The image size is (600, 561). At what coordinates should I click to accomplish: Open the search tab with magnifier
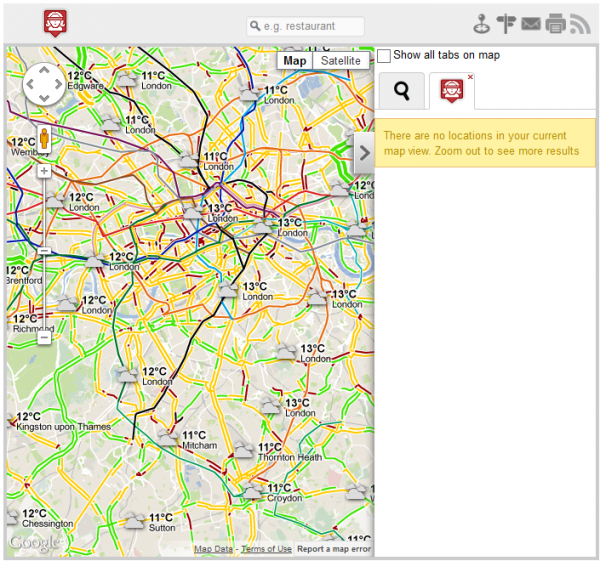pyautogui.click(x=402, y=91)
